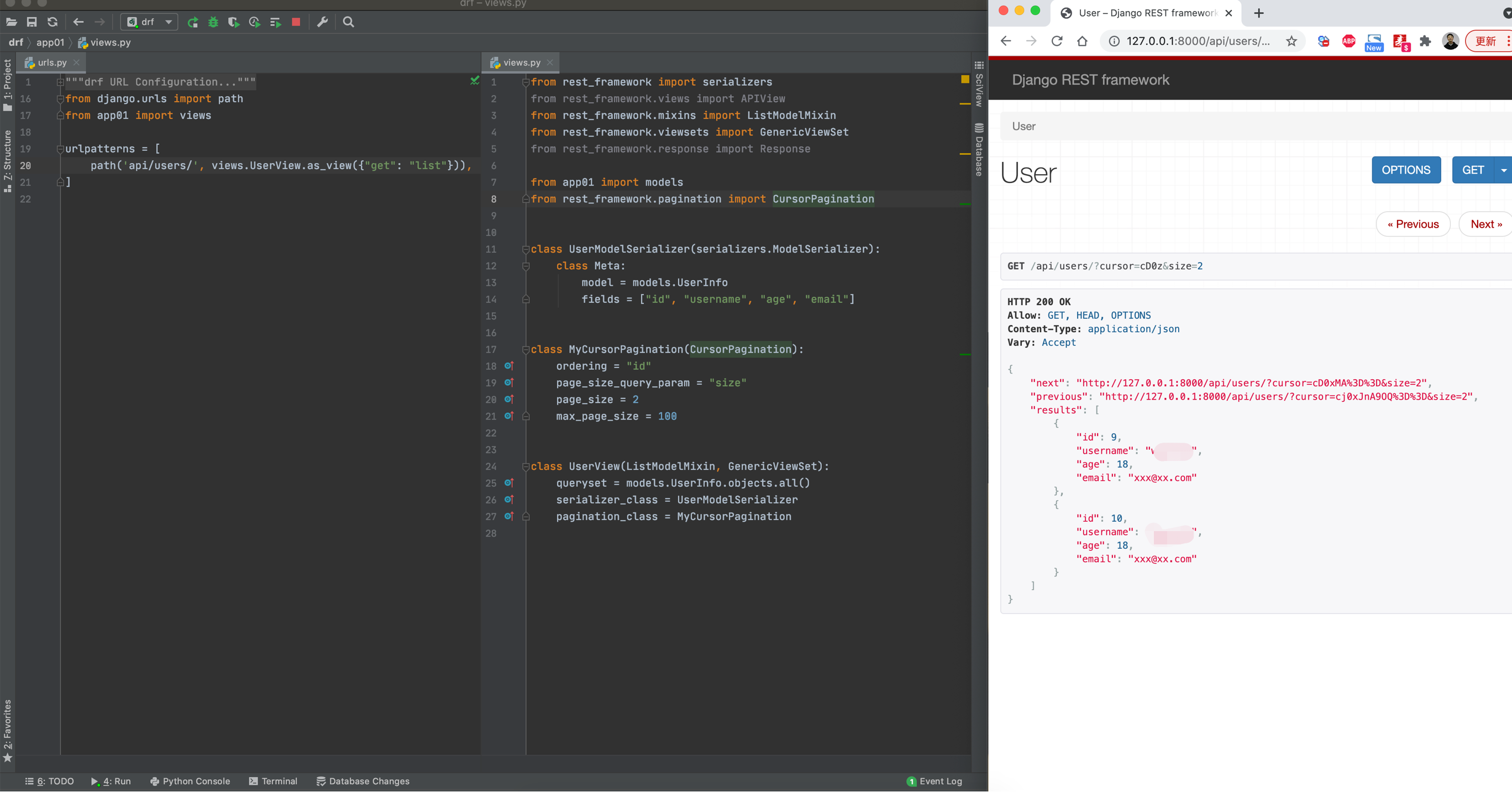Click the yellow warning marker in the editor's top-right corner

(964, 79)
